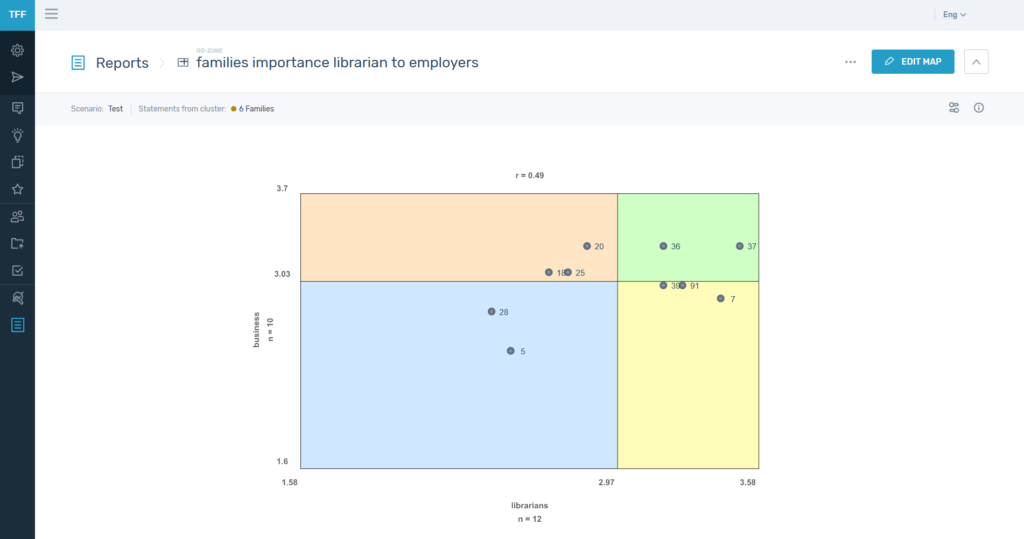The width and height of the screenshot is (1024, 539).
Task: Click the info circle icon
Action: click(979, 108)
